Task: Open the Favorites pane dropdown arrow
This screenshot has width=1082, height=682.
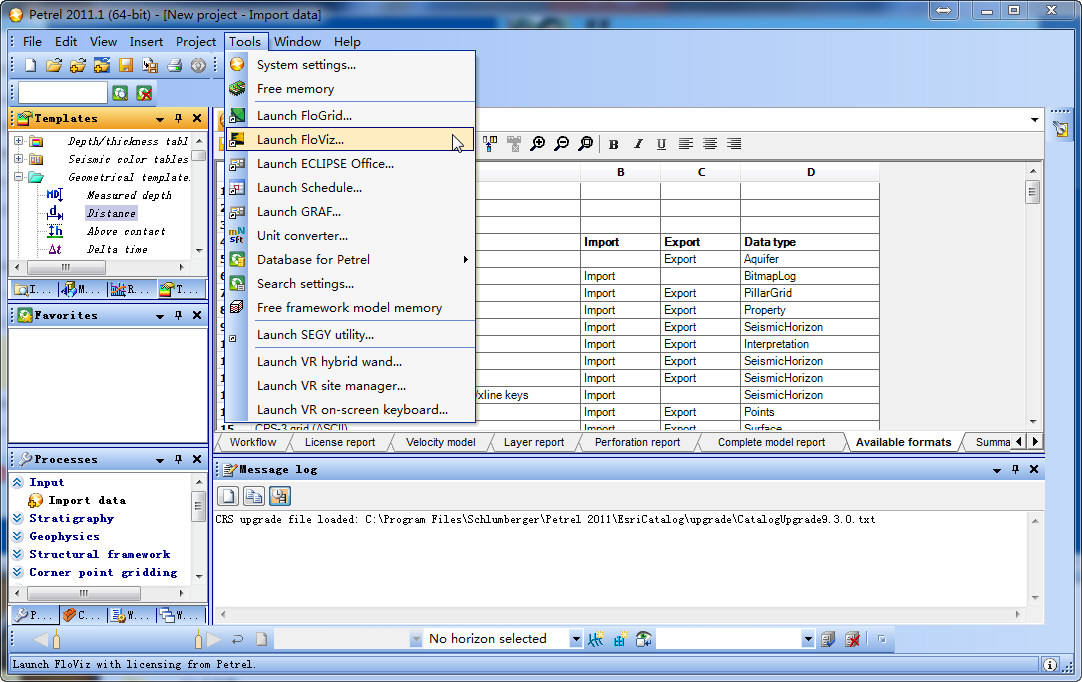Action: click(x=160, y=315)
